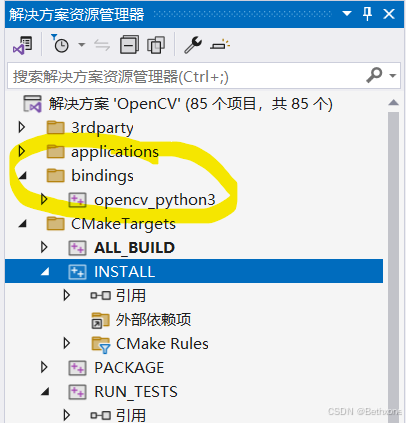Select the ALL_BUILD project

click(134, 248)
